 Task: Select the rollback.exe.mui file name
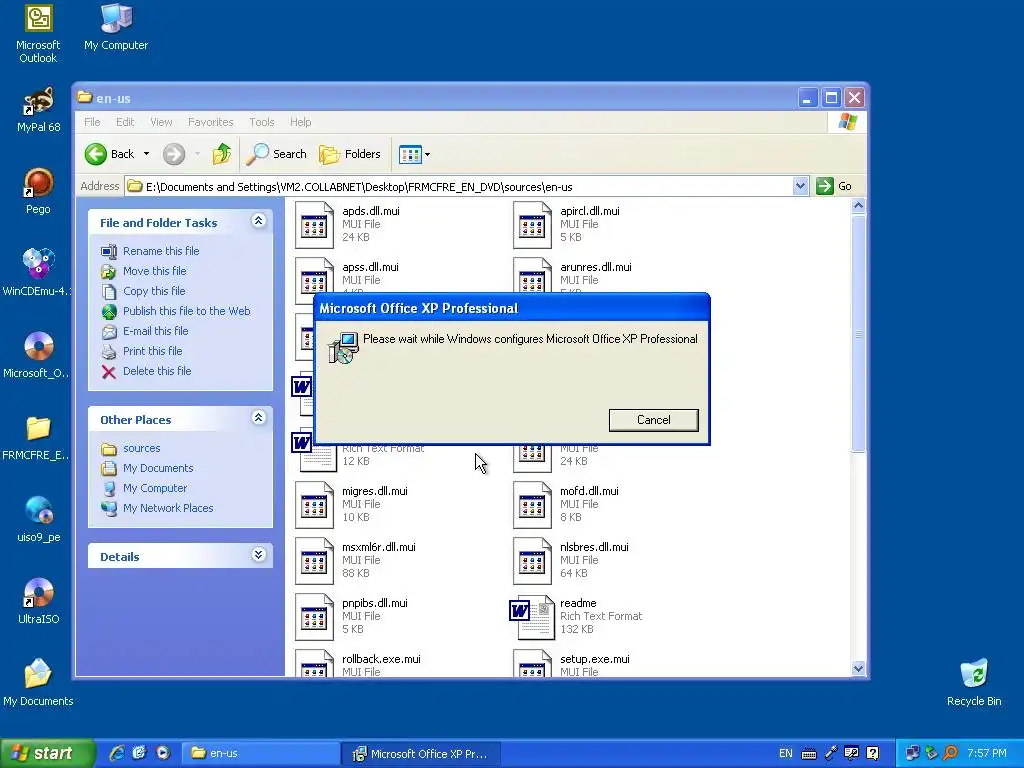click(381, 659)
